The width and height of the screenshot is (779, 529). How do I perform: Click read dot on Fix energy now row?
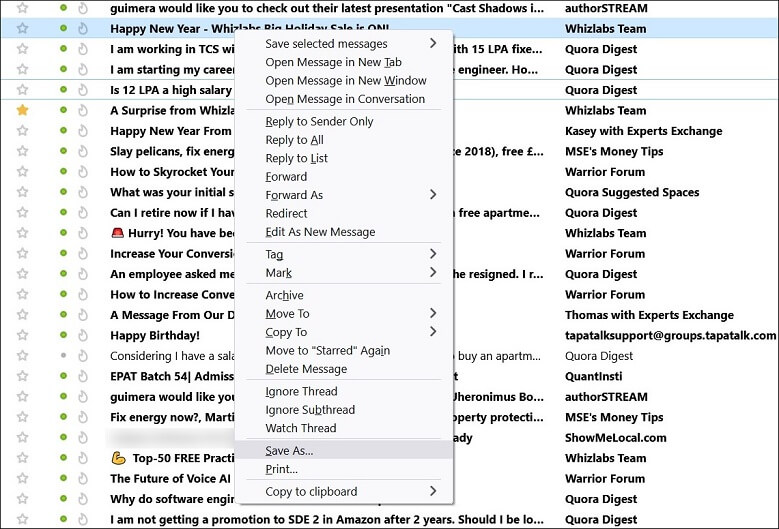pyautogui.click(x=63, y=416)
